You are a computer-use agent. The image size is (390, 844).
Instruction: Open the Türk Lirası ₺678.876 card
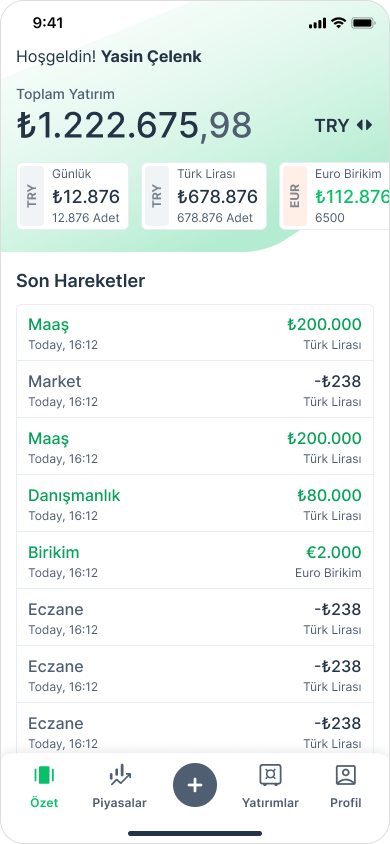pos(204,196)
